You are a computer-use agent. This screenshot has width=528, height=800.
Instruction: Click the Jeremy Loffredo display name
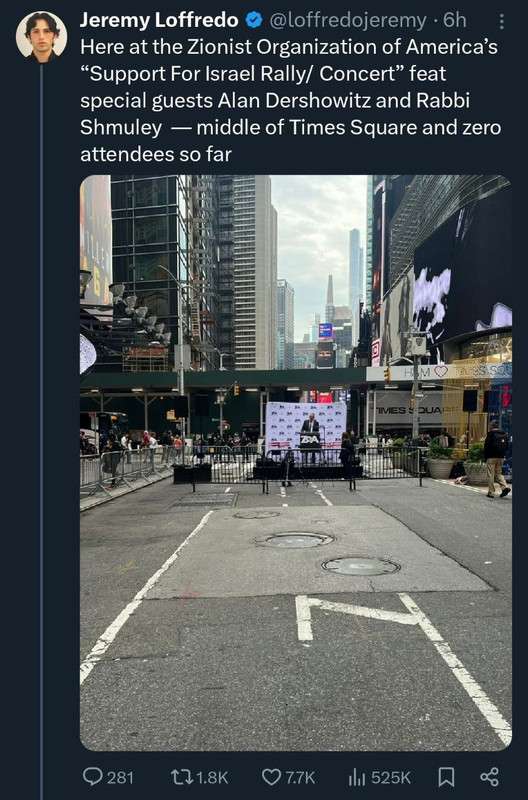pos(159,20)
